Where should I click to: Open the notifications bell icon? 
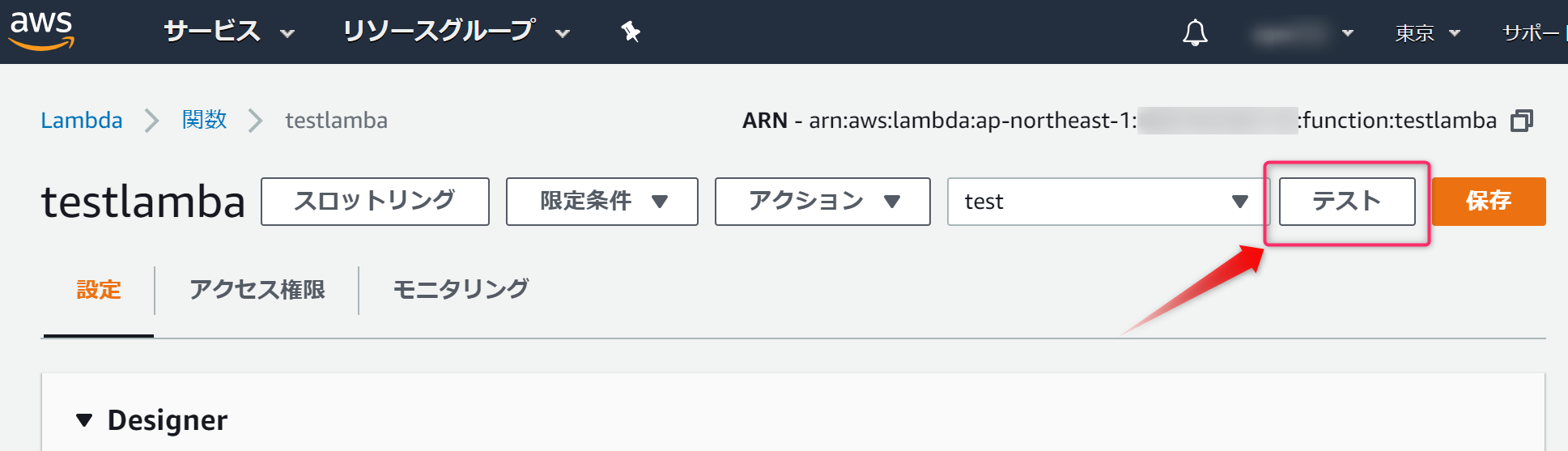tap(1195, 33)
